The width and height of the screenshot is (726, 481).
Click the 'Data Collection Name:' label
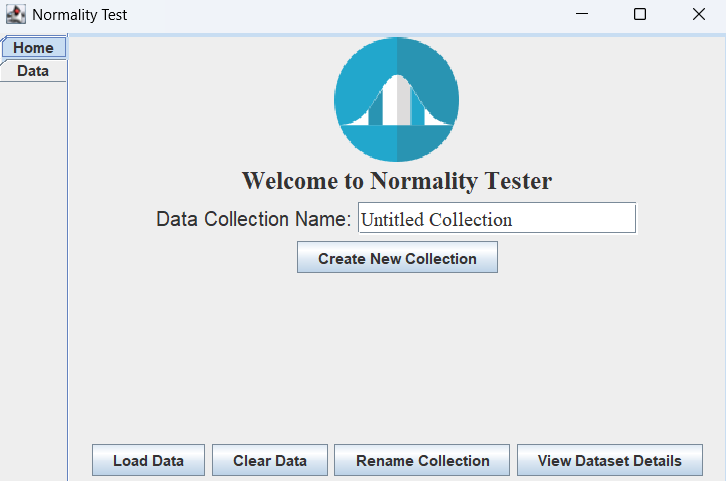click(253, 219)
